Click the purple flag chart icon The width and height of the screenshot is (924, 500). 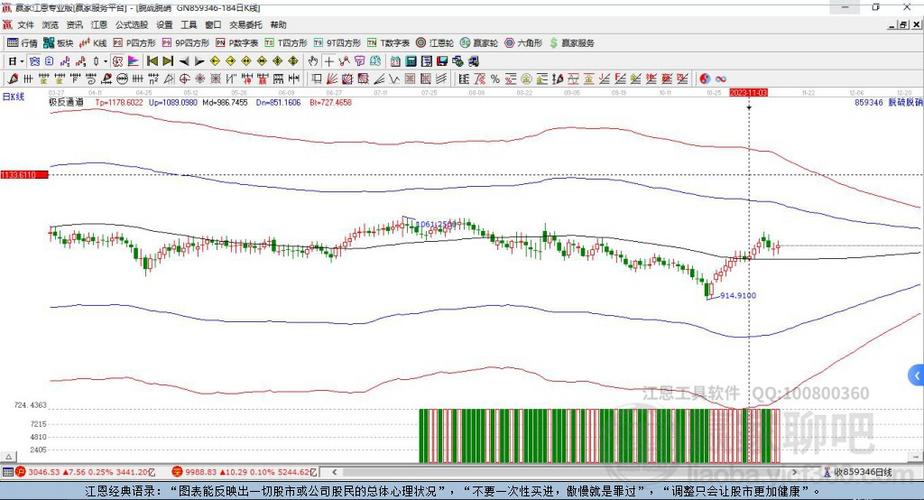133,61
